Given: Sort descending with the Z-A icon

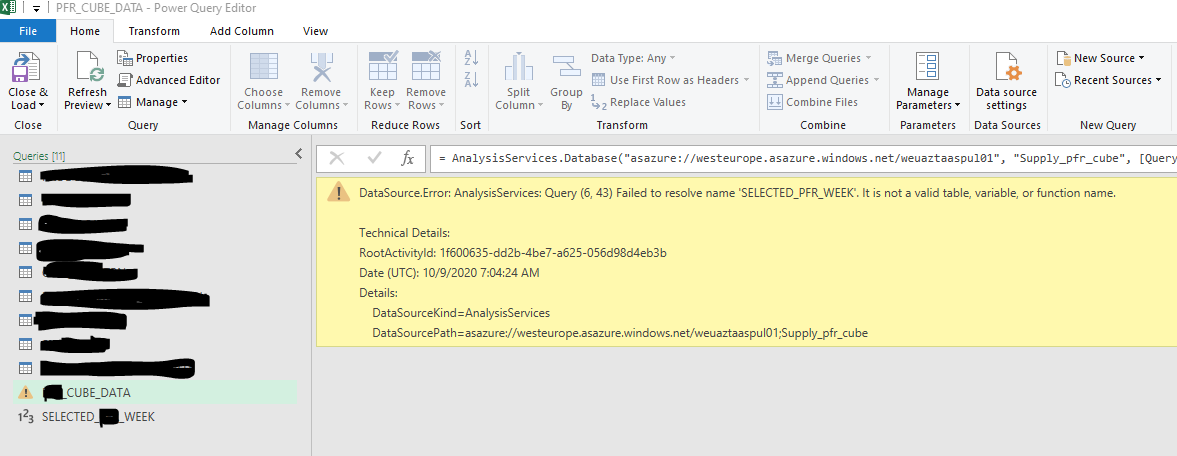Looking at the screenshot, I should 471,79.
